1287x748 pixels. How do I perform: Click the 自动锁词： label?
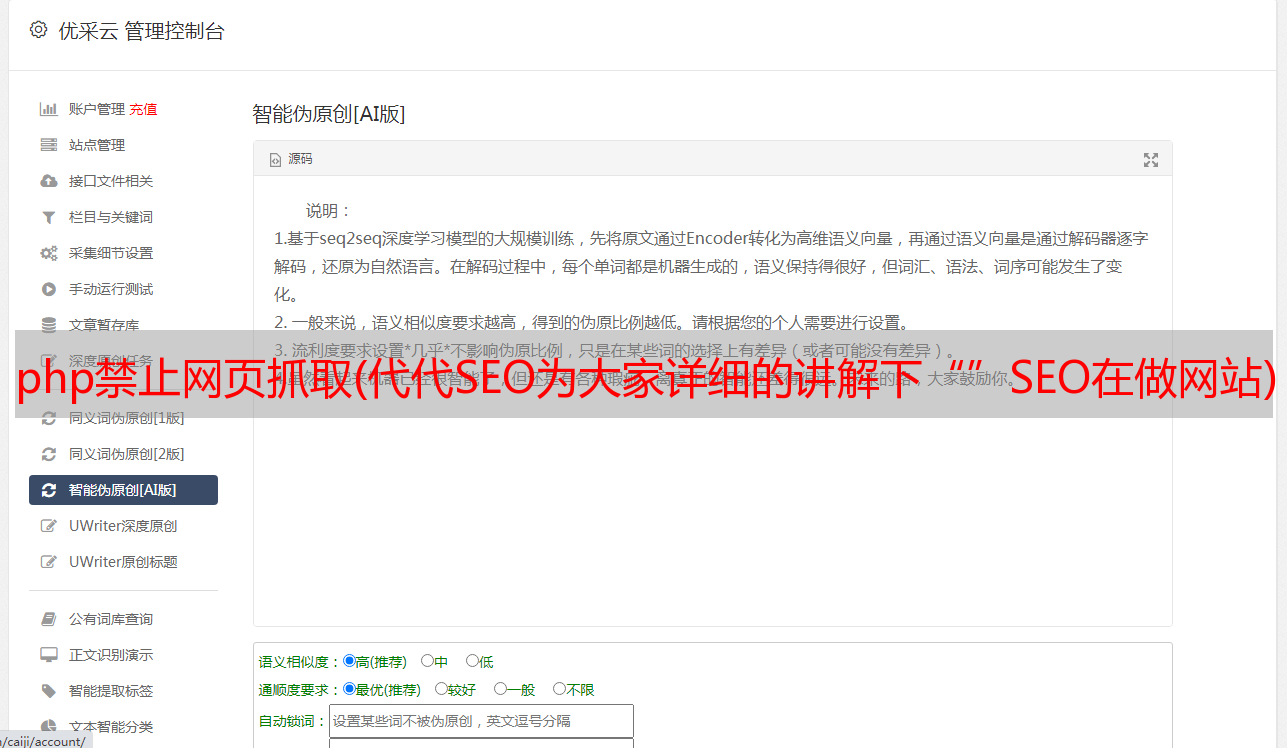[x=293, y=721]
